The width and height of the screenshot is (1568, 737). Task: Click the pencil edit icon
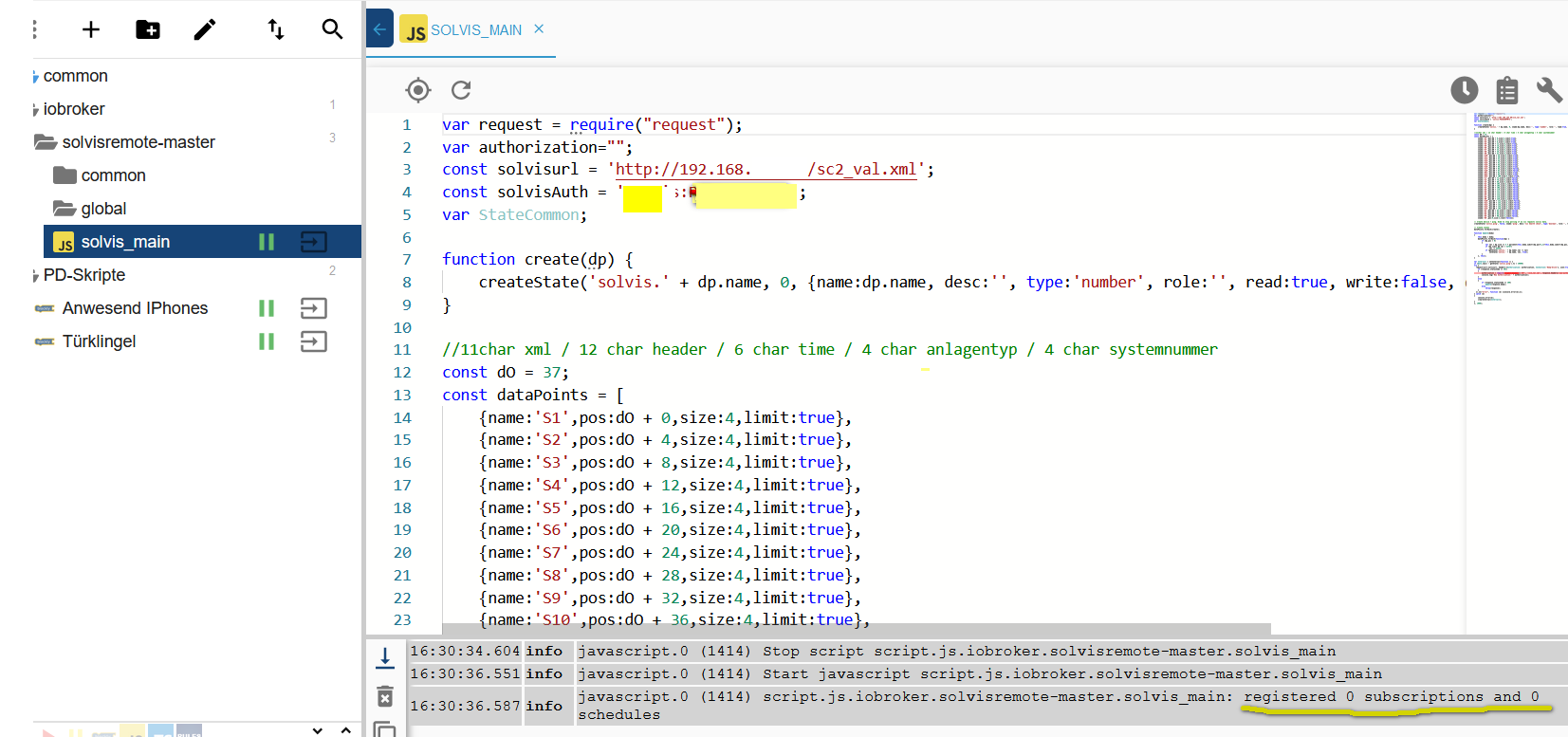click(x=205, y=29)
